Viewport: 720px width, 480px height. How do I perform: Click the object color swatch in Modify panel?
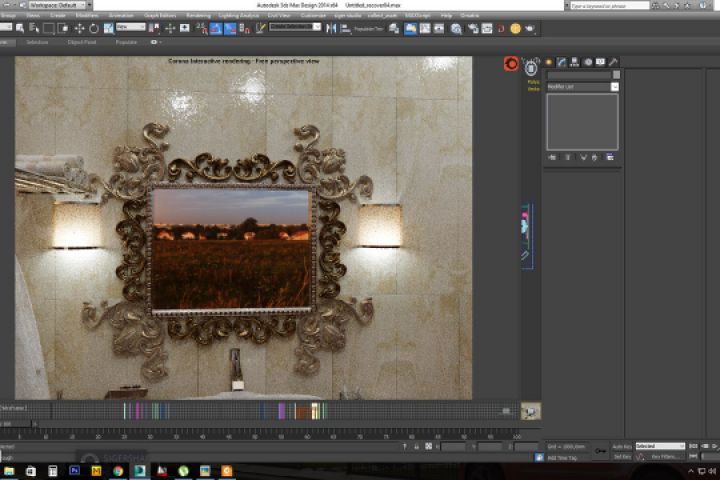point(616,75)
